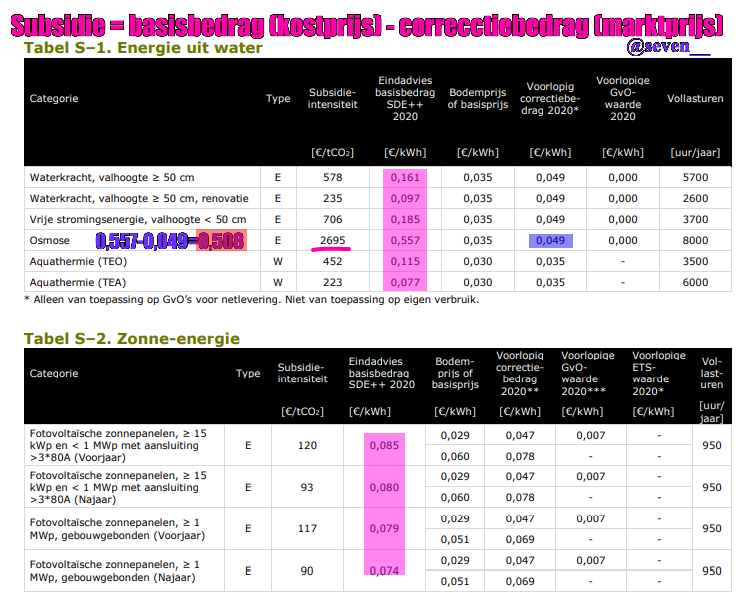Click vollasturen value 5700
Screen dimensions: 737x592
pyautogui.click(x=695, y=178)
